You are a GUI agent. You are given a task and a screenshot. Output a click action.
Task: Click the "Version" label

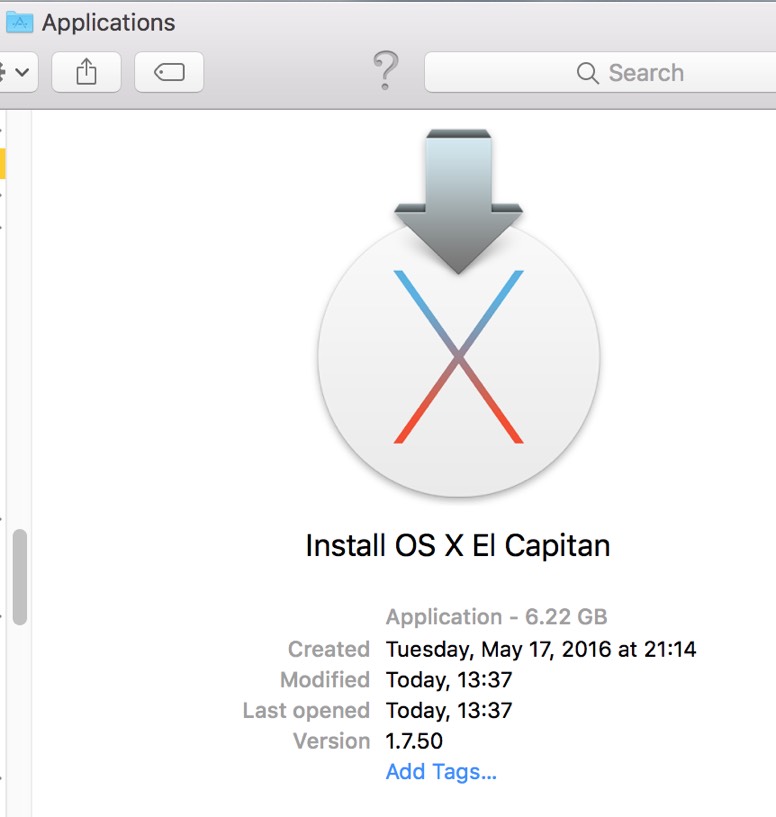click(331, 741)
